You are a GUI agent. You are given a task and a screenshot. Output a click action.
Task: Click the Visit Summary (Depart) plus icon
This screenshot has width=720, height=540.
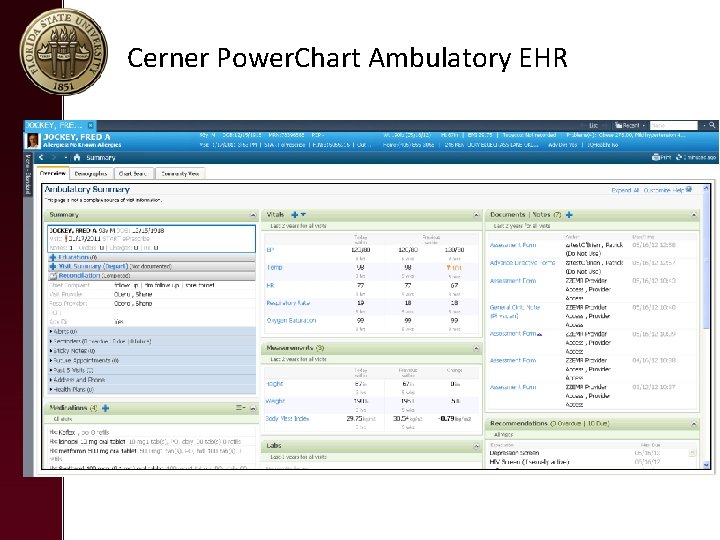pos(53,266)
